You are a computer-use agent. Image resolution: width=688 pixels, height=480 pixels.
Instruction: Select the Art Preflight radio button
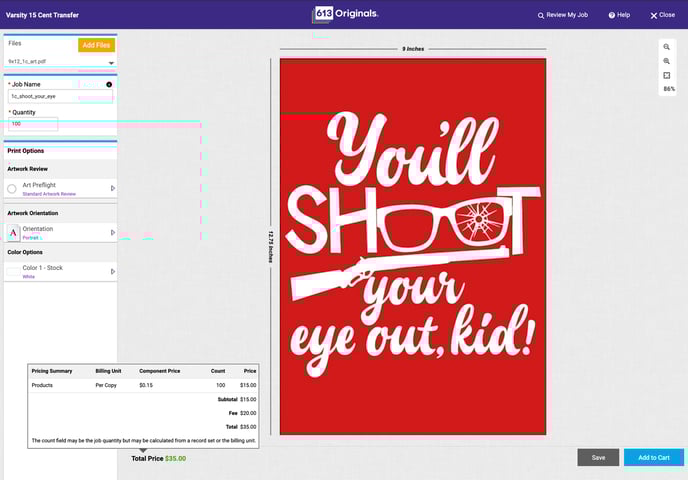pyautogui.click(x=12, y=189)
